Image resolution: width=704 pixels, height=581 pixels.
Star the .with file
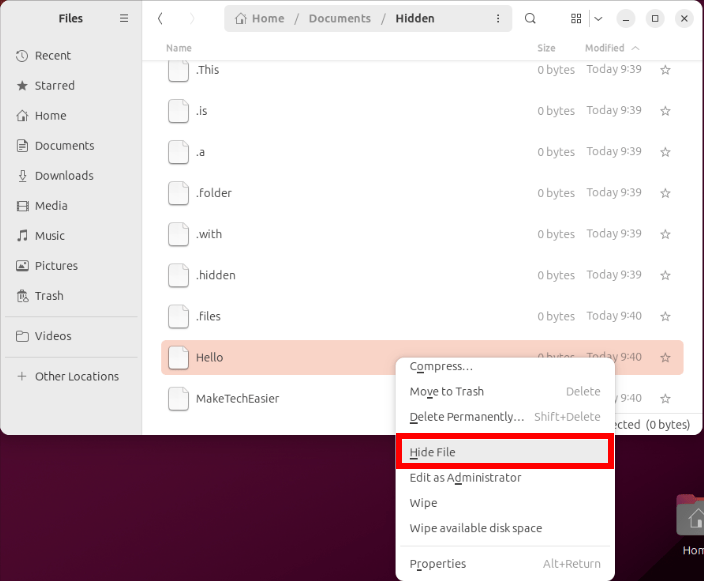pyautogui.click(x=665, y=234)
